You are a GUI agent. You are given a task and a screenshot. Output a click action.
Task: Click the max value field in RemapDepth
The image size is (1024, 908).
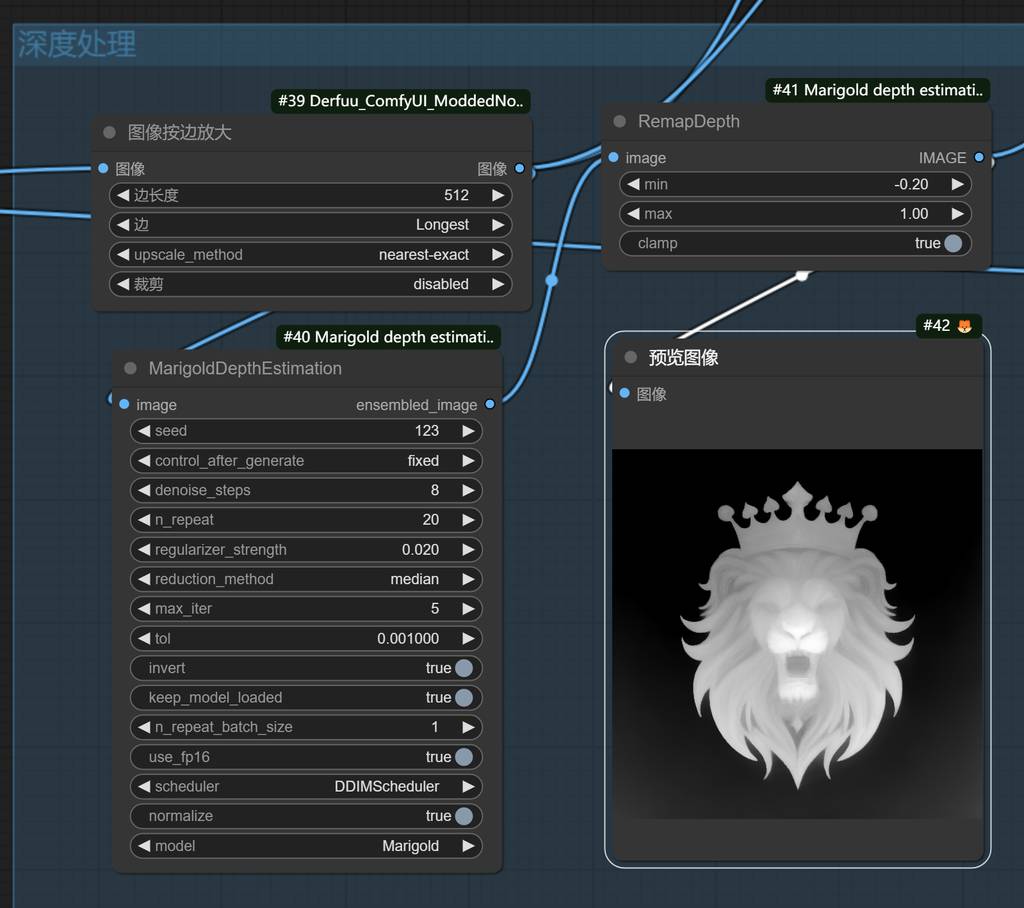(x=795, y=214)
